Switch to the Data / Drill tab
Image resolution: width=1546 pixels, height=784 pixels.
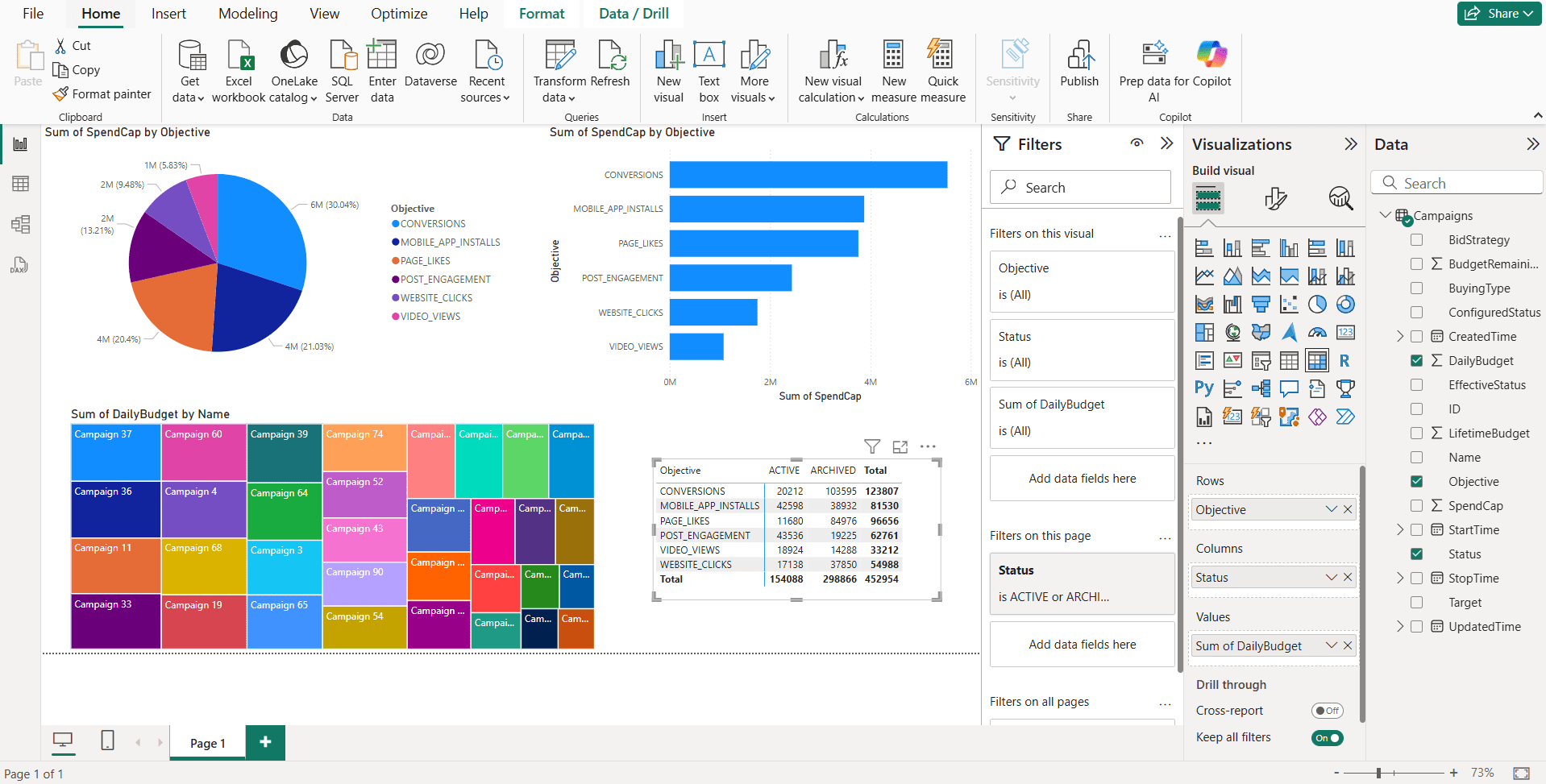(634, 14)
